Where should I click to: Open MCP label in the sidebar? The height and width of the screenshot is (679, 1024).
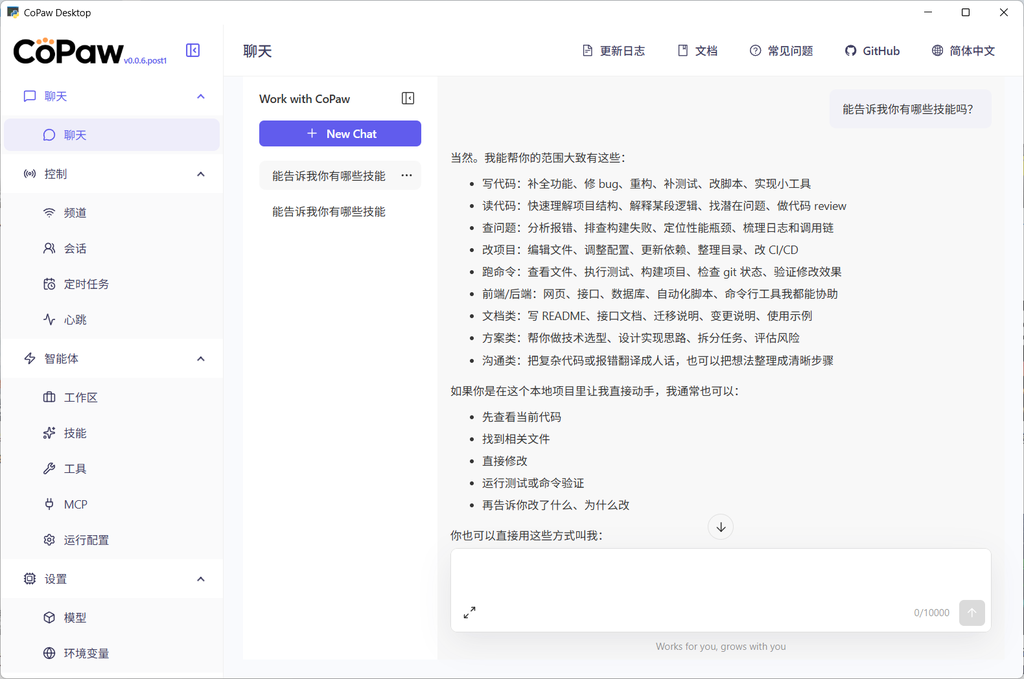click(75, 504)
